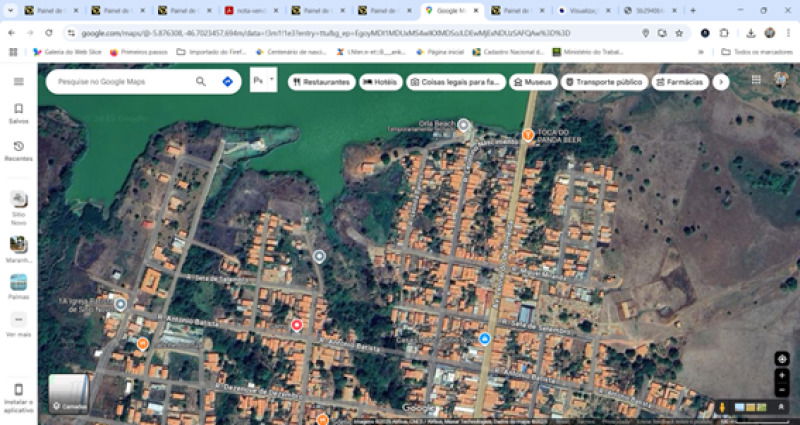View site information icon in address bar
This screenshot has height=425, width=800.
click(x=71, y=33)
